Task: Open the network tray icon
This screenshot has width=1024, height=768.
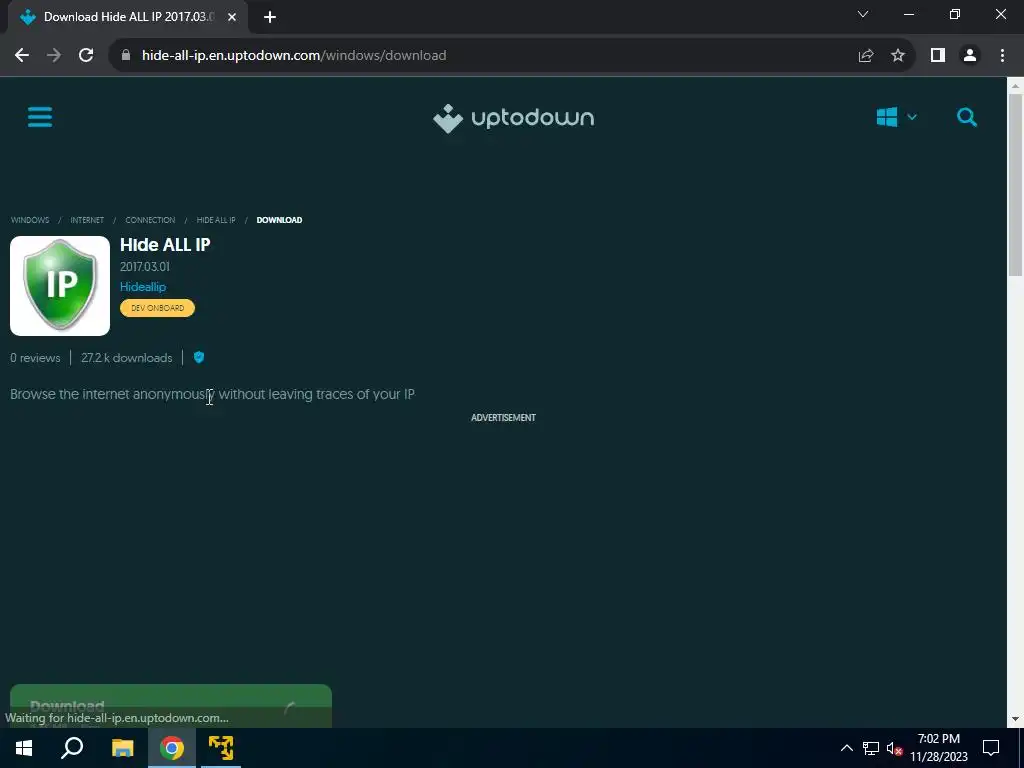Action: [x=871, y=748]
